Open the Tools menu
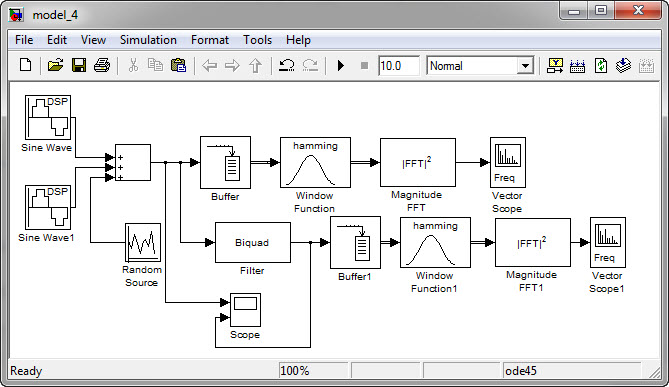This screenshot has height=387, width=669. [257, 40]
